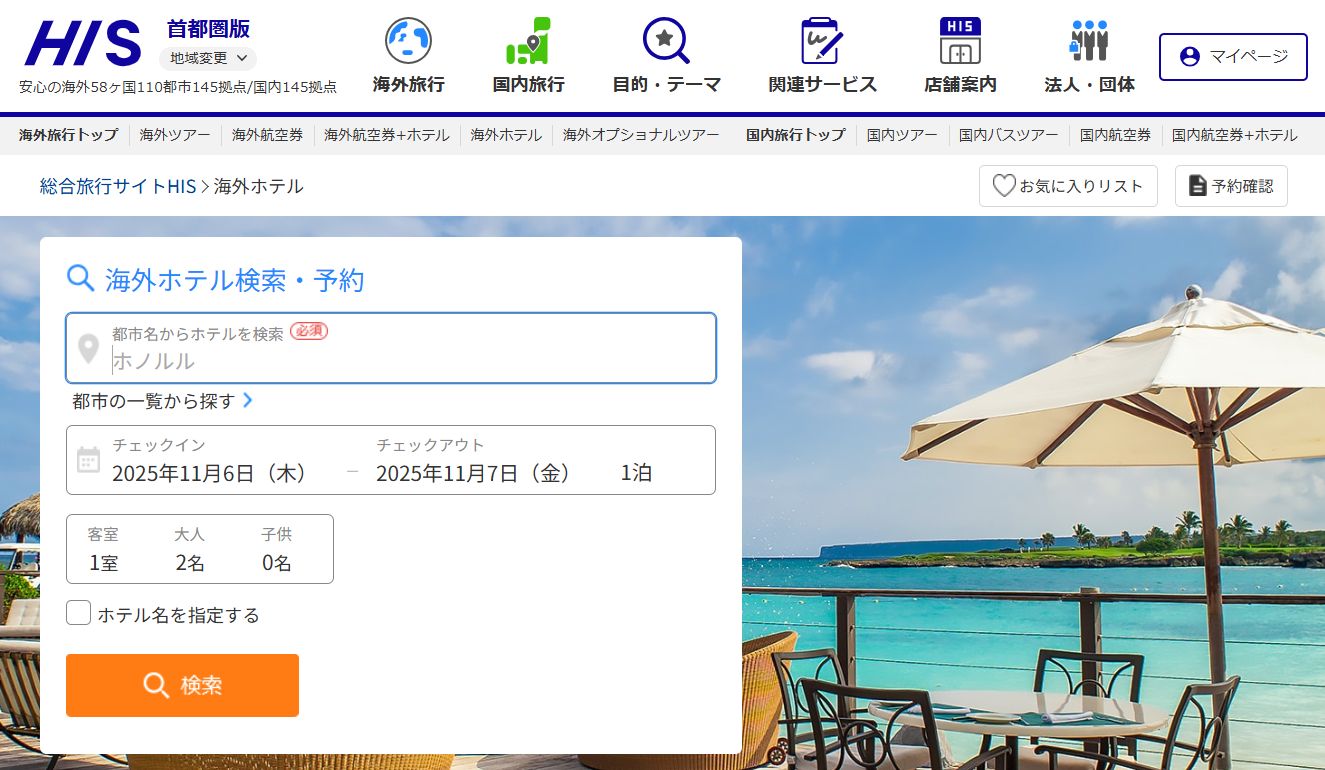The width and height of the screenshot is (1325, 770).
Task: Open the 国内旅行 Japan map icon
Action: (x=528, y=41)
